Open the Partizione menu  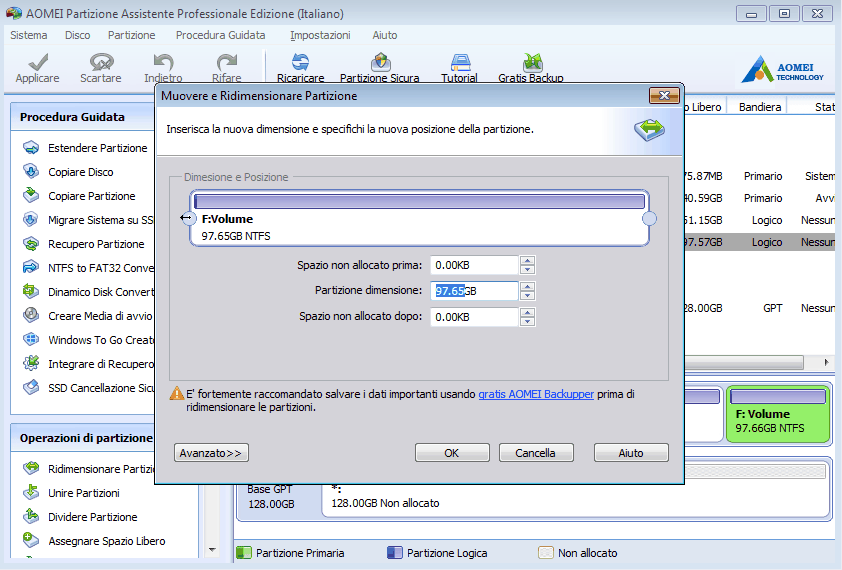132,35
